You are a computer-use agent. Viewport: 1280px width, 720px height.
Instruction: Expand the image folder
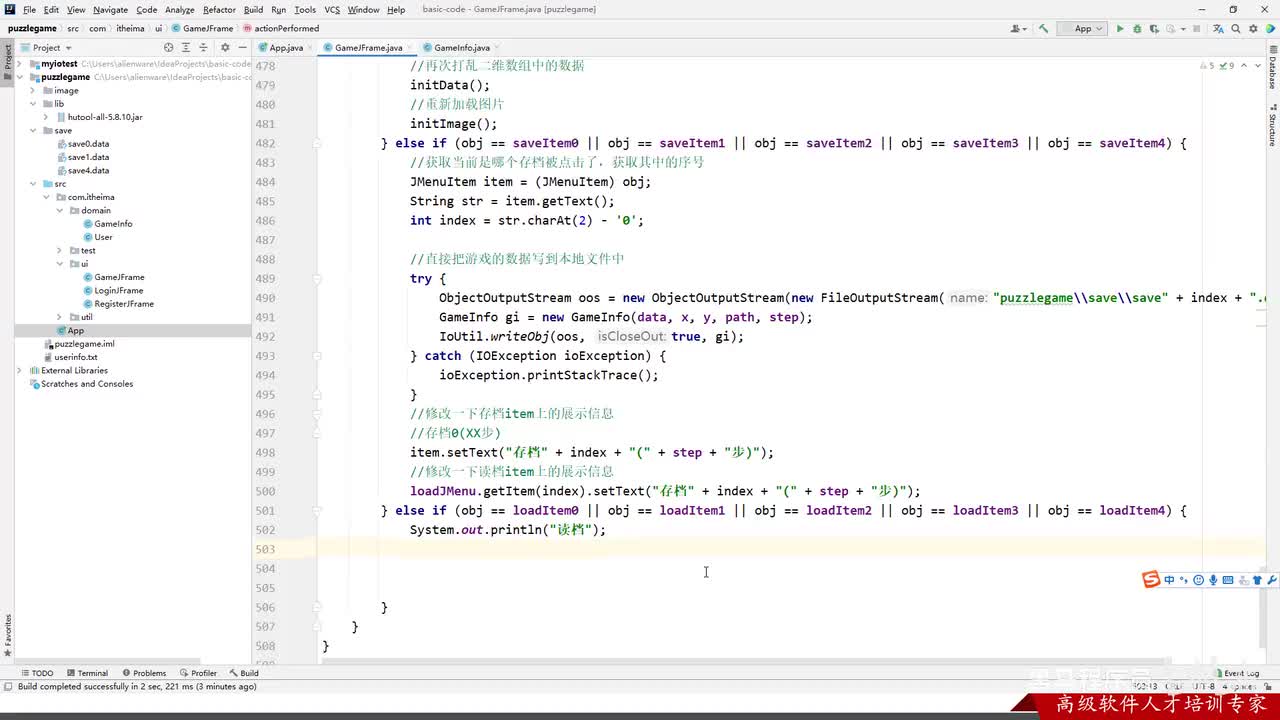pyautogui.click(x=33, y=90)
